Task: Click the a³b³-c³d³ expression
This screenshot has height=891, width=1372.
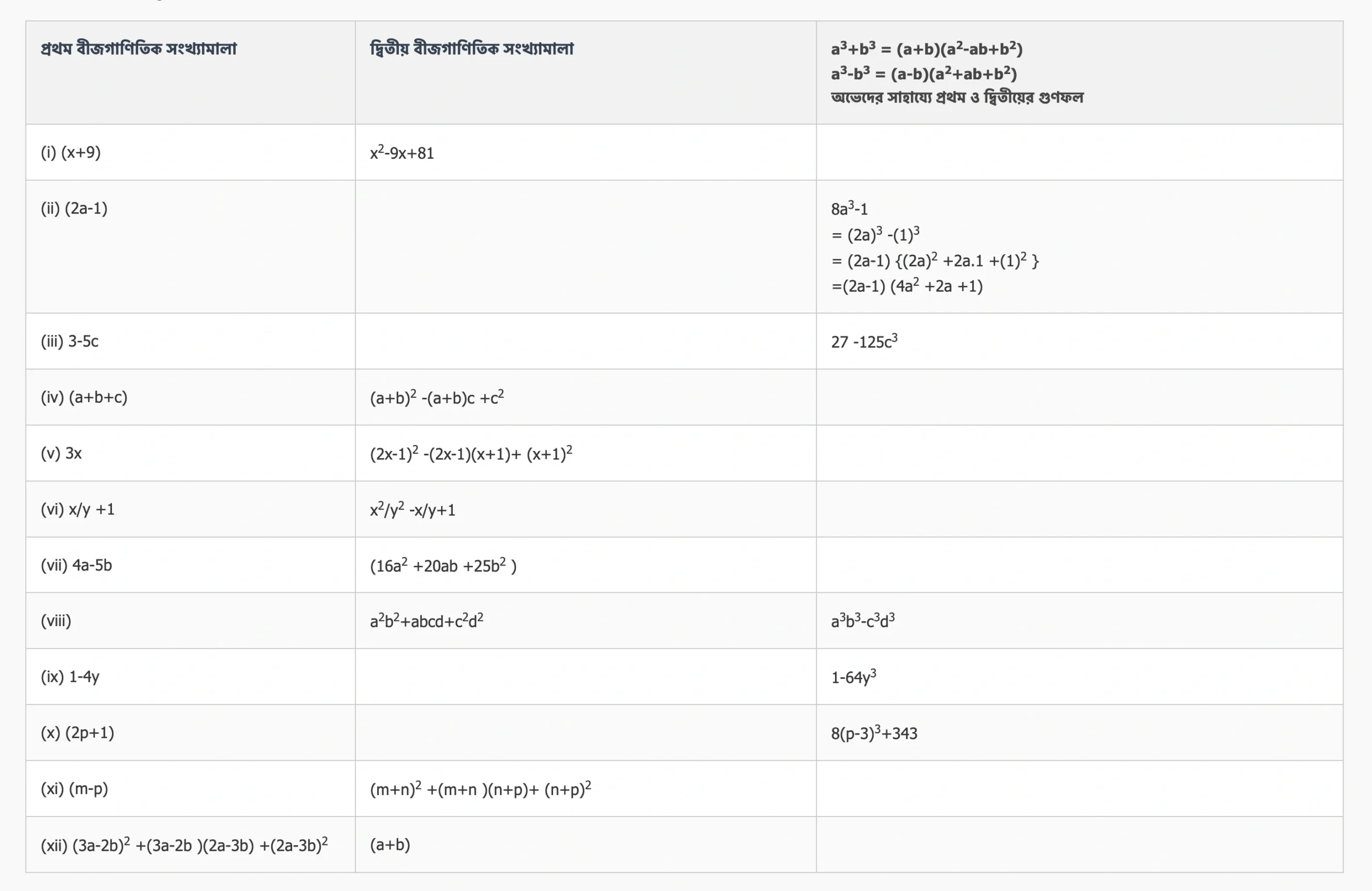Action: point(863,621)
